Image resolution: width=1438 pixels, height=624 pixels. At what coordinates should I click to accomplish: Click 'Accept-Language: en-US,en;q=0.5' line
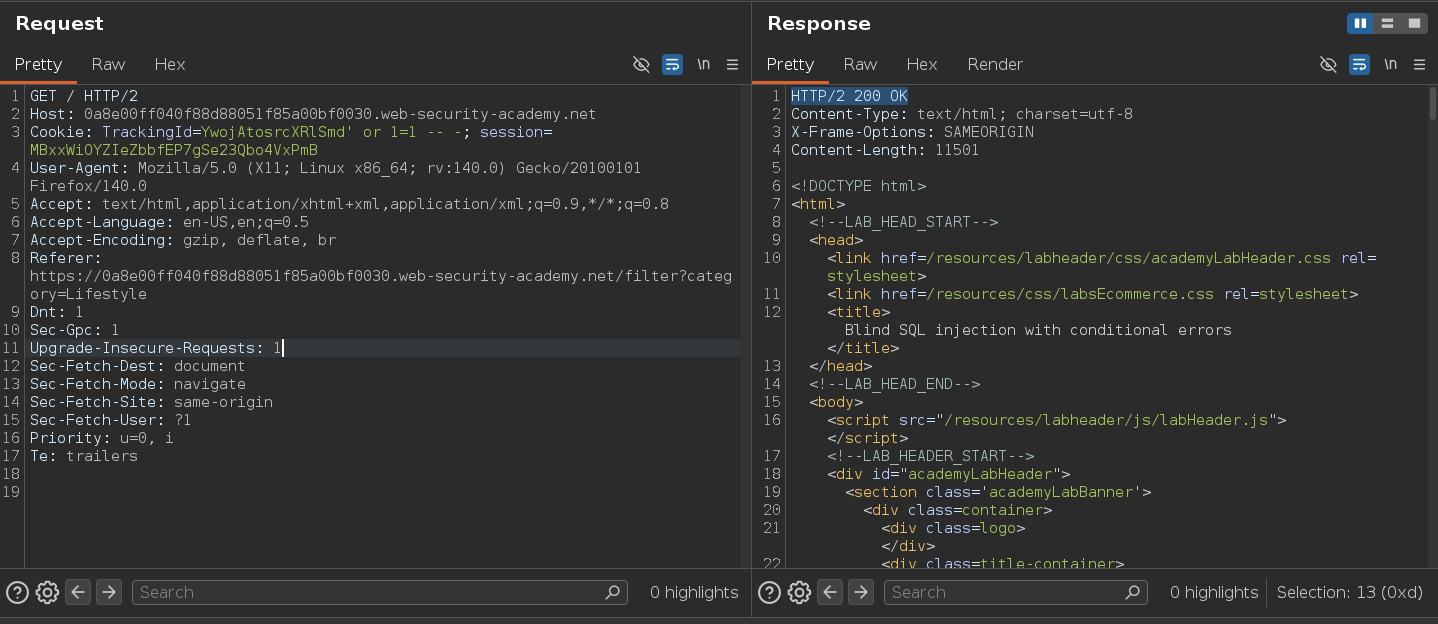pyautogui.click(x=169, y=222)
